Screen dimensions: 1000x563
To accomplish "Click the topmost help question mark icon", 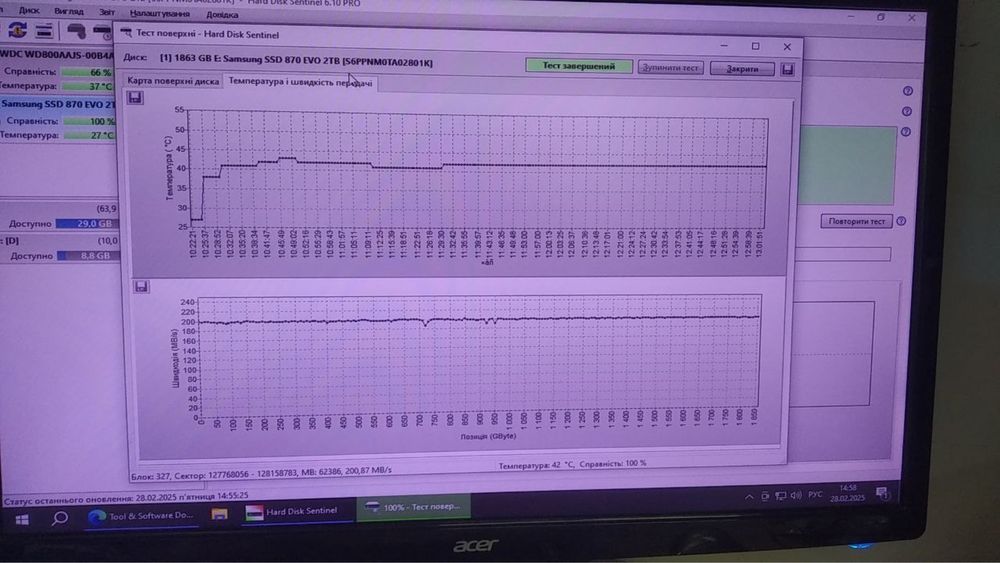I will pyautogui.click(x=908, y=91).
